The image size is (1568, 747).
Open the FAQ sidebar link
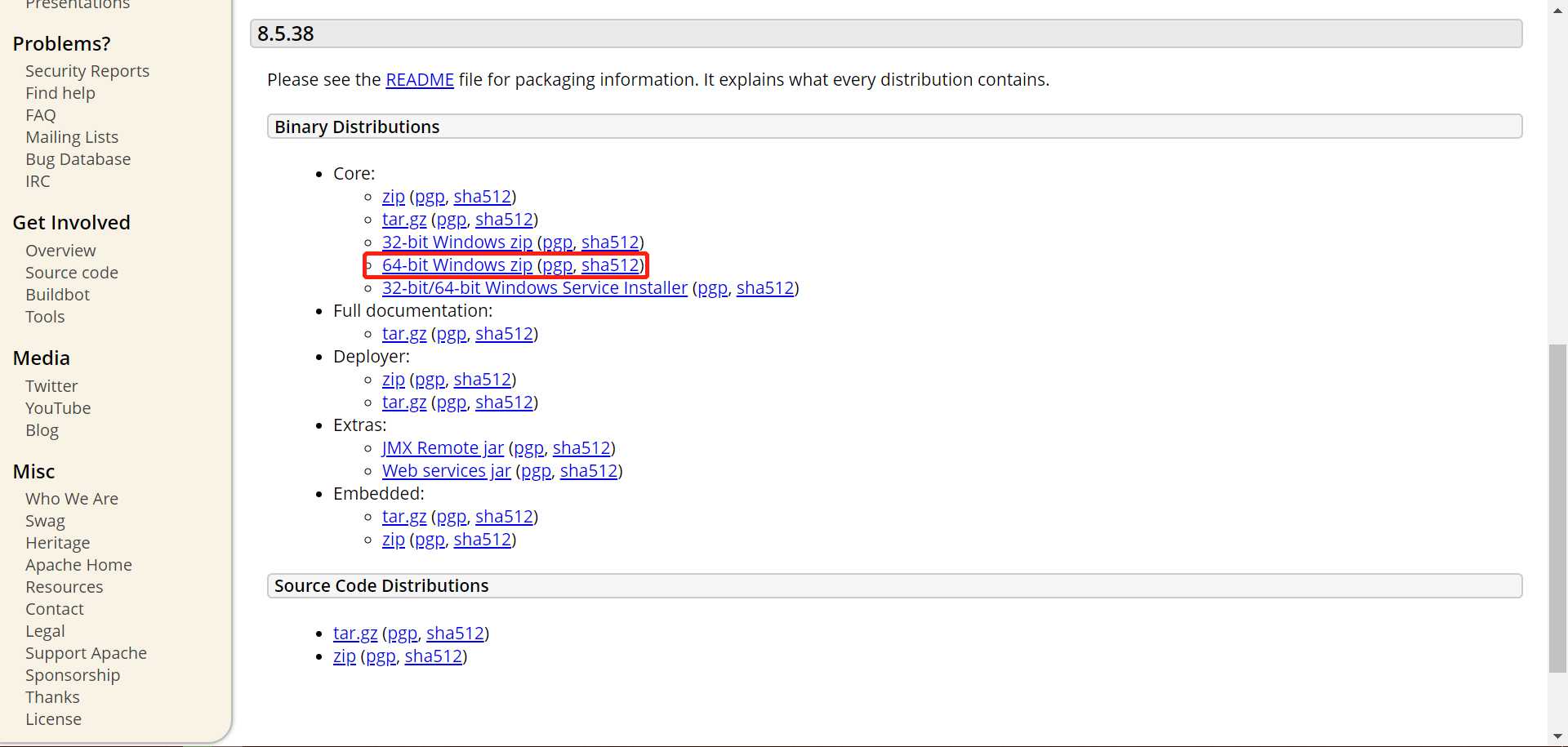coord(41,115)
